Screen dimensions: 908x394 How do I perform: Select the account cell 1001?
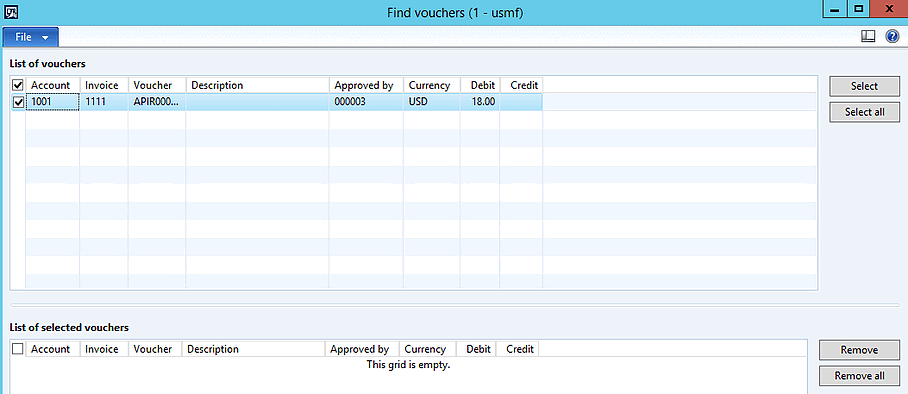[53, 103]
